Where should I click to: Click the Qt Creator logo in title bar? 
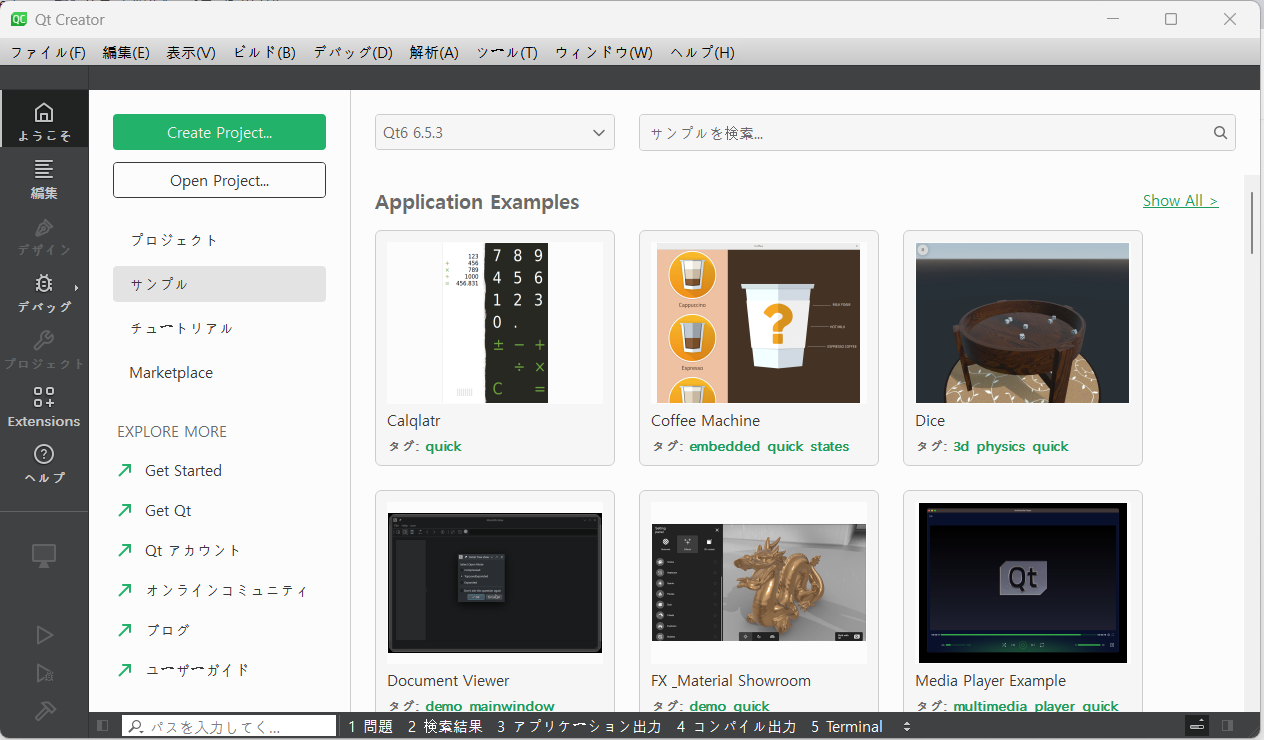pos(19,19)
